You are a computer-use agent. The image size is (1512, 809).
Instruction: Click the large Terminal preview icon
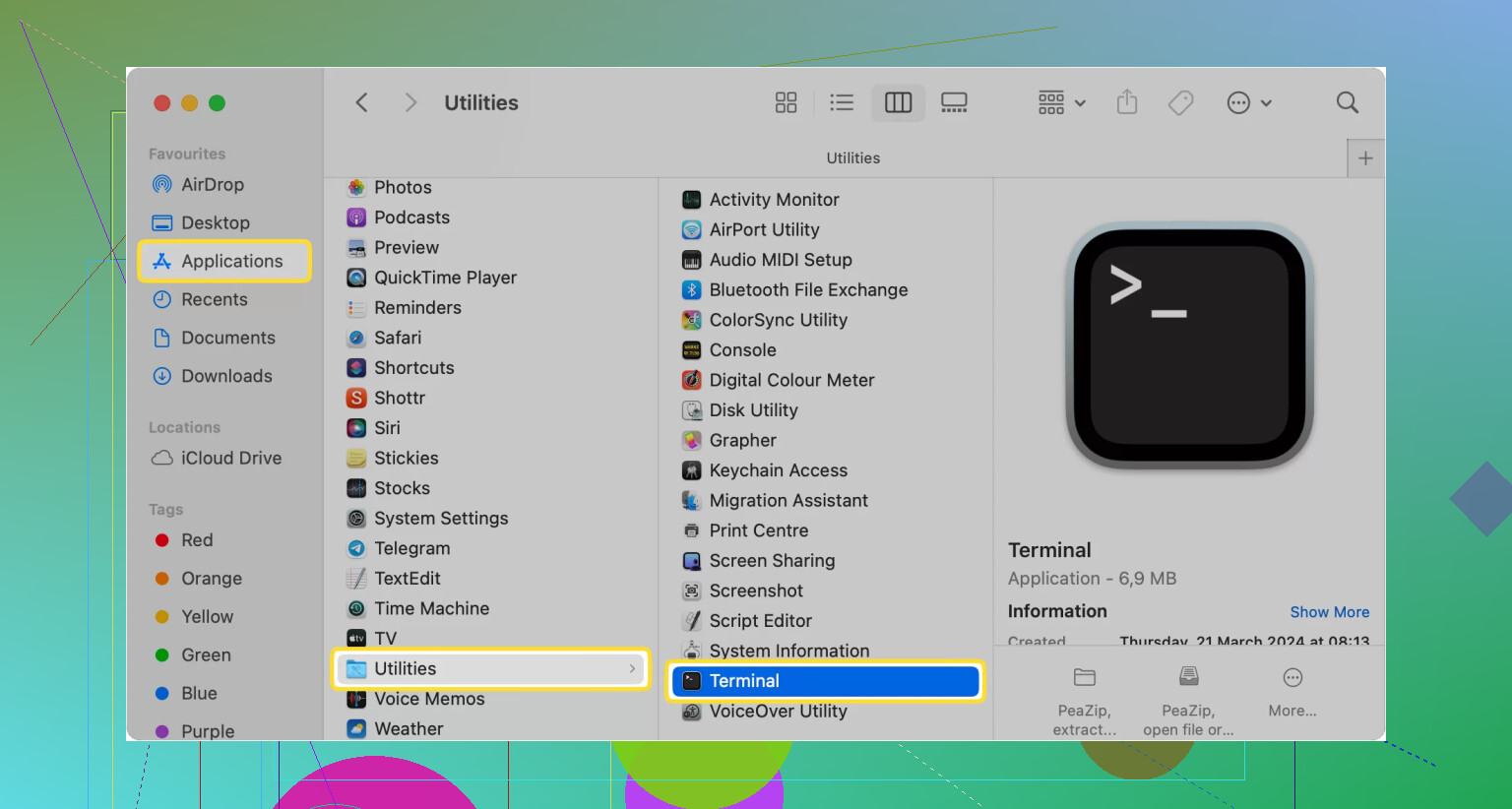(x=1190, y=346)
